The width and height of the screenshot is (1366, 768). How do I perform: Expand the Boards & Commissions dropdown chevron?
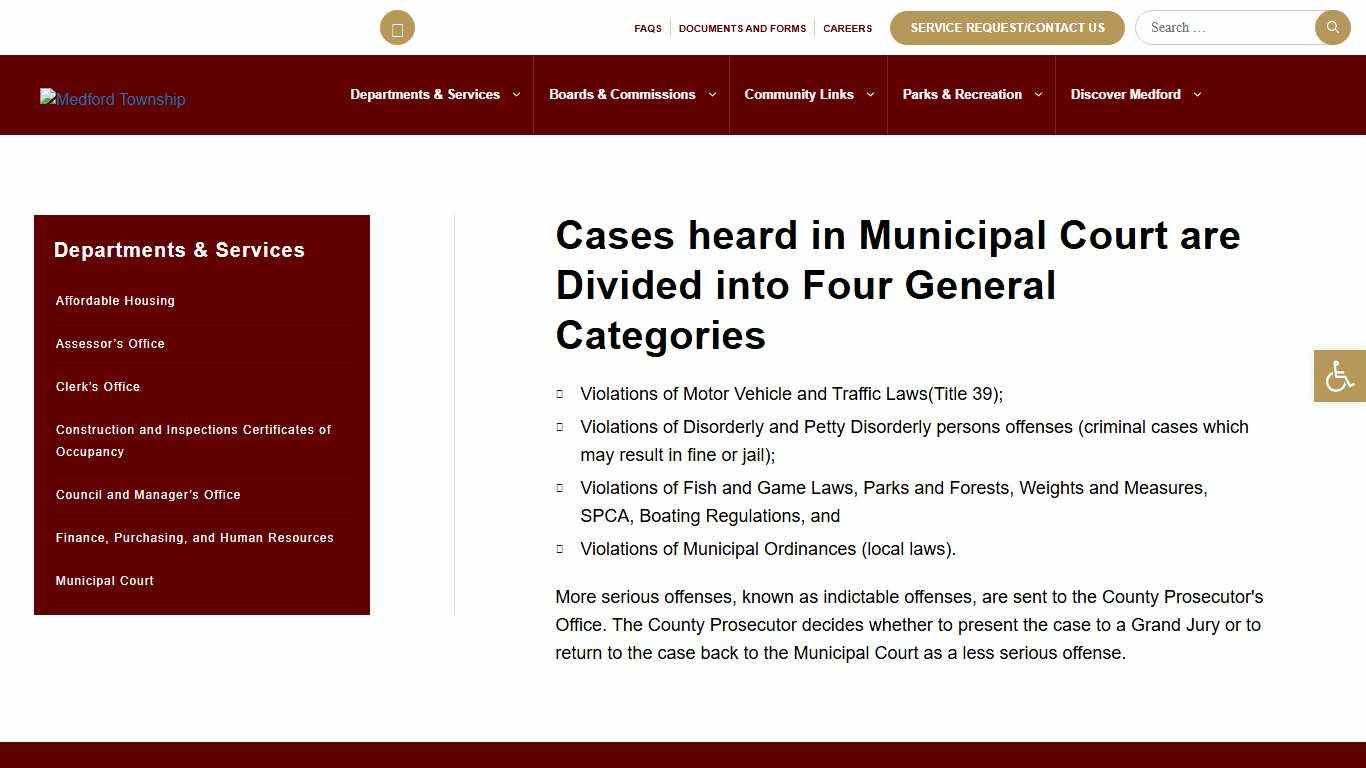pyautogui.click(x=712, y=94)
